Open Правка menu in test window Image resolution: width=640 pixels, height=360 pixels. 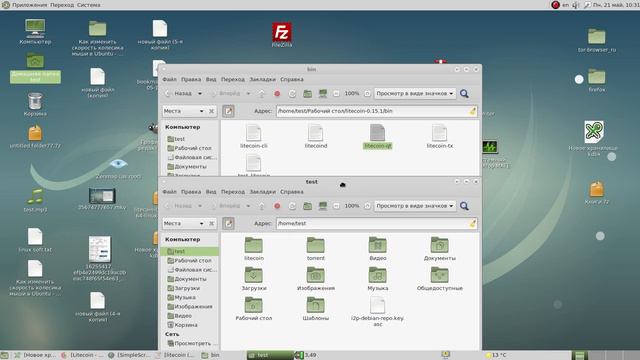(x=191, y=191)
